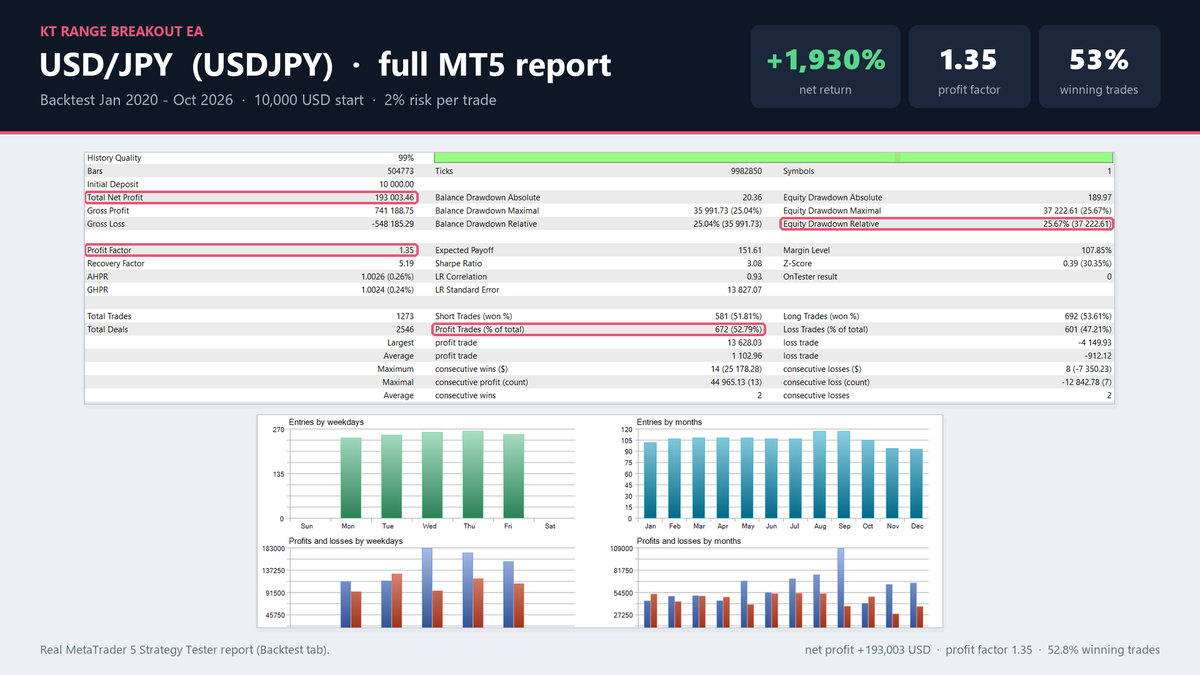Click the Entries by weekdays chart title
Image resolution: width=1200 pixels, height=675 pixels.
coord(326,422)
